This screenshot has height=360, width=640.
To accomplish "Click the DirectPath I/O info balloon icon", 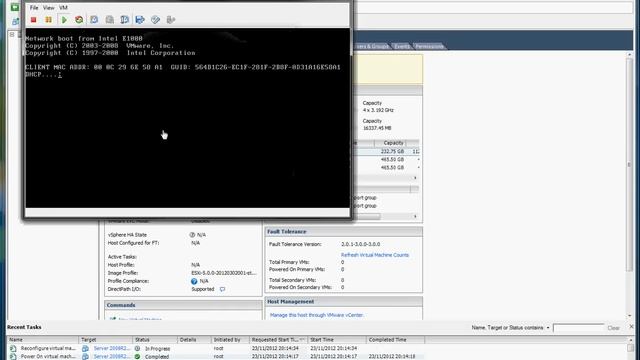I will click(x=222, y=289).
